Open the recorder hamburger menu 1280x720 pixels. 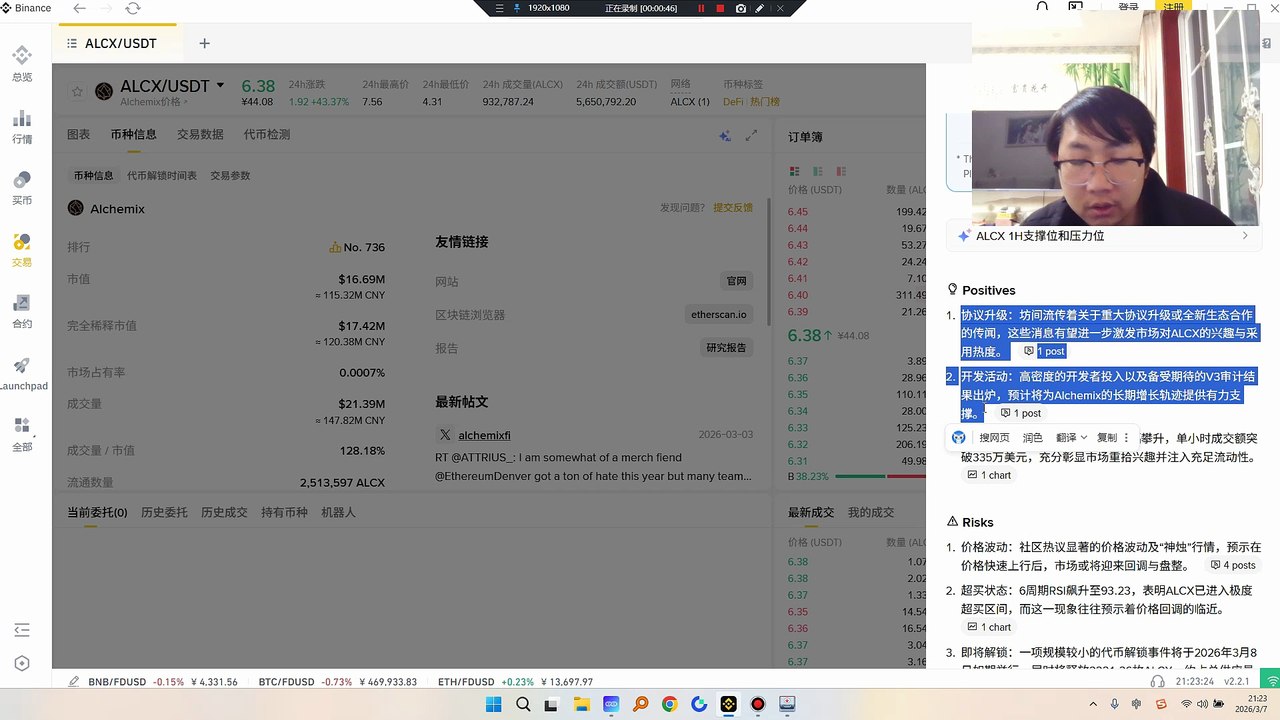coord(500,8)
